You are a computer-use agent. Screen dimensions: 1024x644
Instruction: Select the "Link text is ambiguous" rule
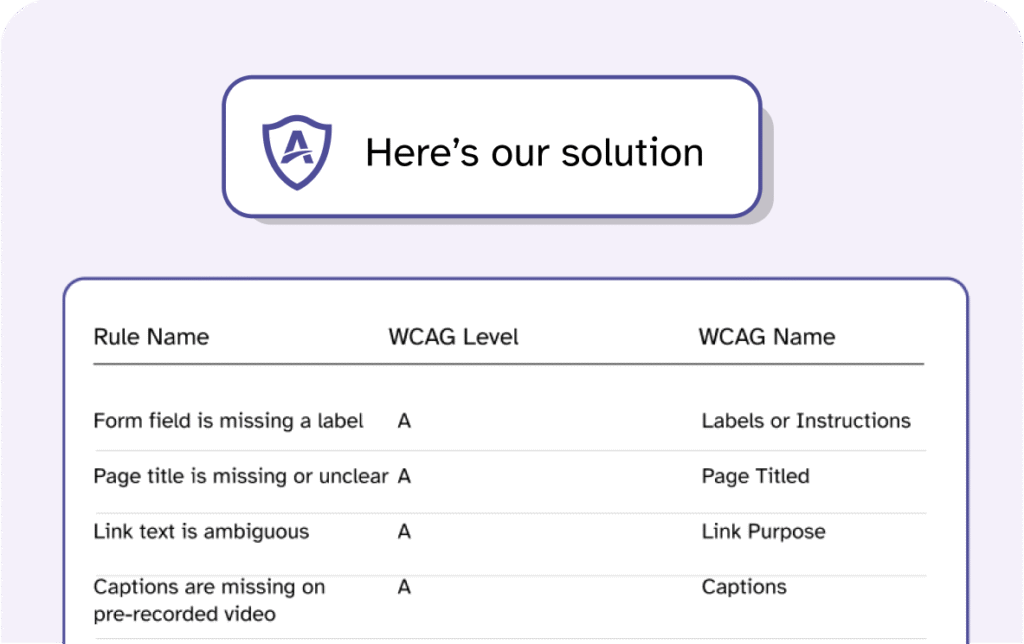201,531
